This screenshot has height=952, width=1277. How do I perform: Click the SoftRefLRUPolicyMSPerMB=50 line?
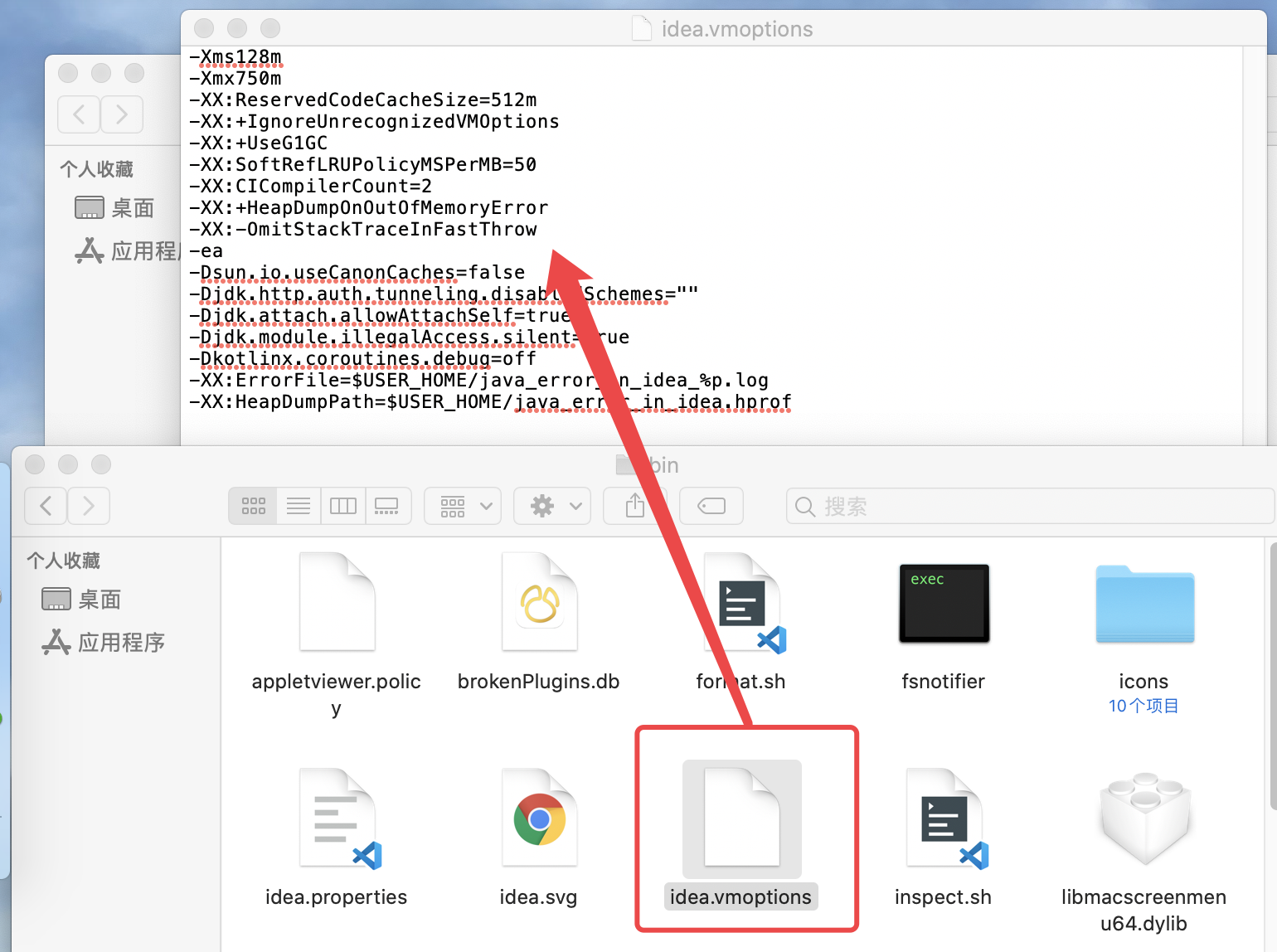363,164
